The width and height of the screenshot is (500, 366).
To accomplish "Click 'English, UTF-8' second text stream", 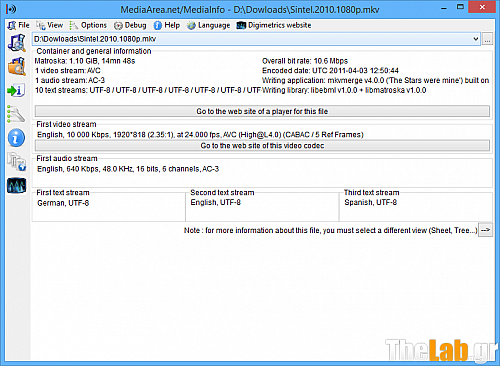I will click(x=215, y=202).
